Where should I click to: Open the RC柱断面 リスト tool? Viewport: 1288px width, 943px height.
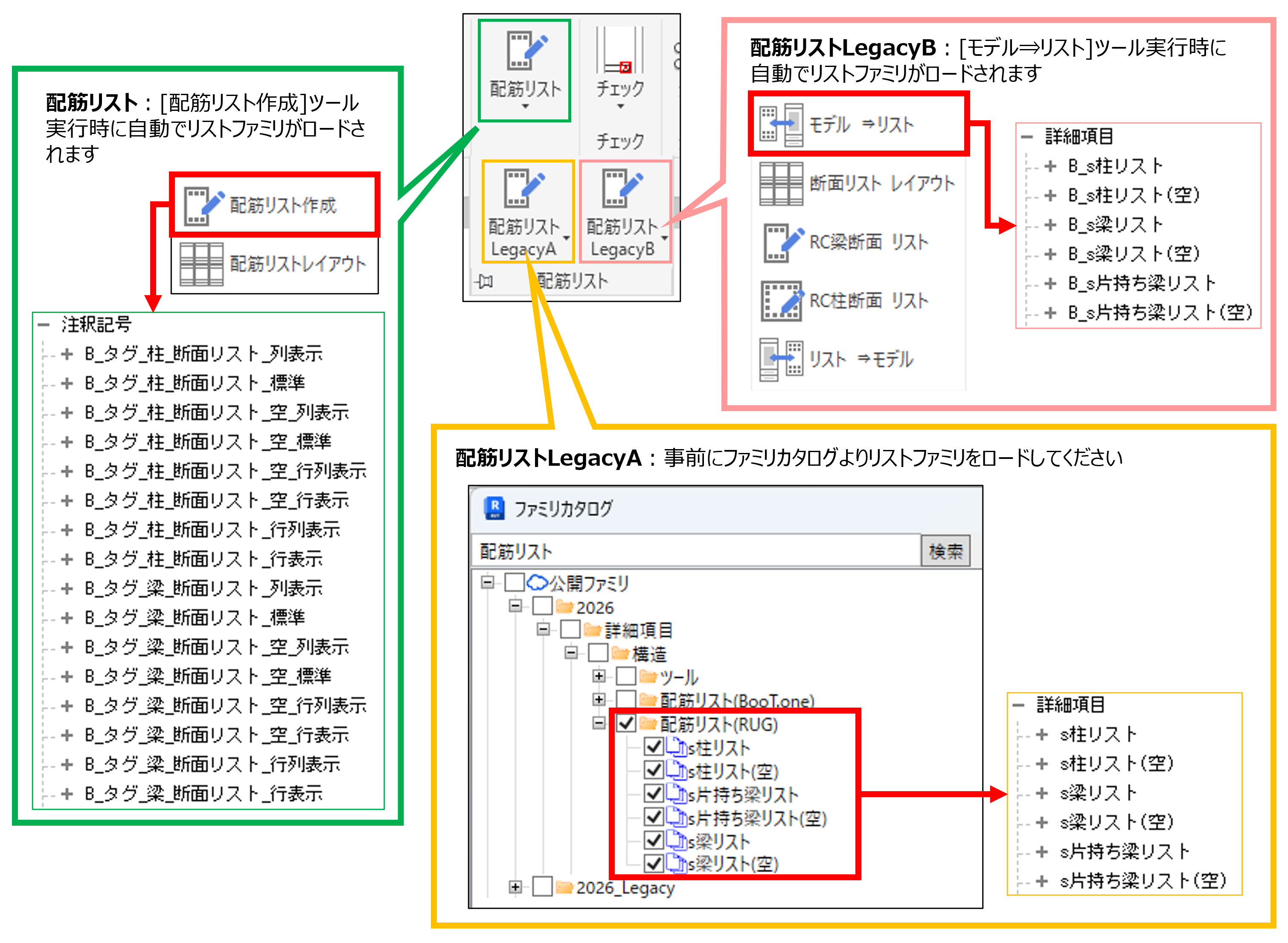(845, 301)
